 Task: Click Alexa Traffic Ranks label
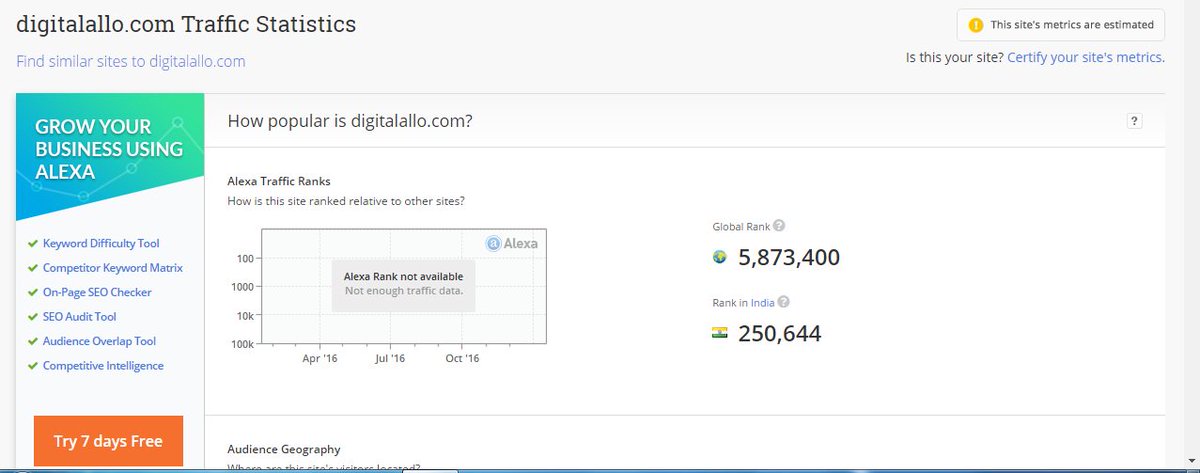click(x=279, y=181)
